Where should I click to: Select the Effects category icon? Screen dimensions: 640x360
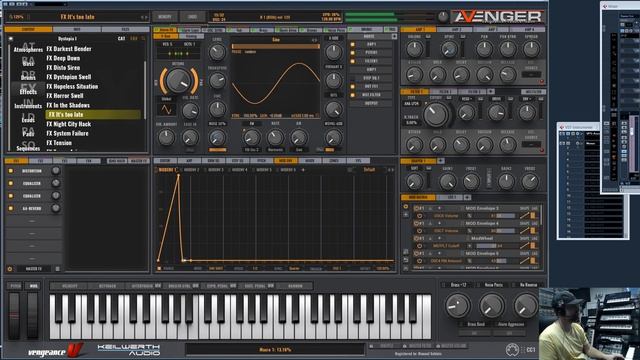coord(28,90)
